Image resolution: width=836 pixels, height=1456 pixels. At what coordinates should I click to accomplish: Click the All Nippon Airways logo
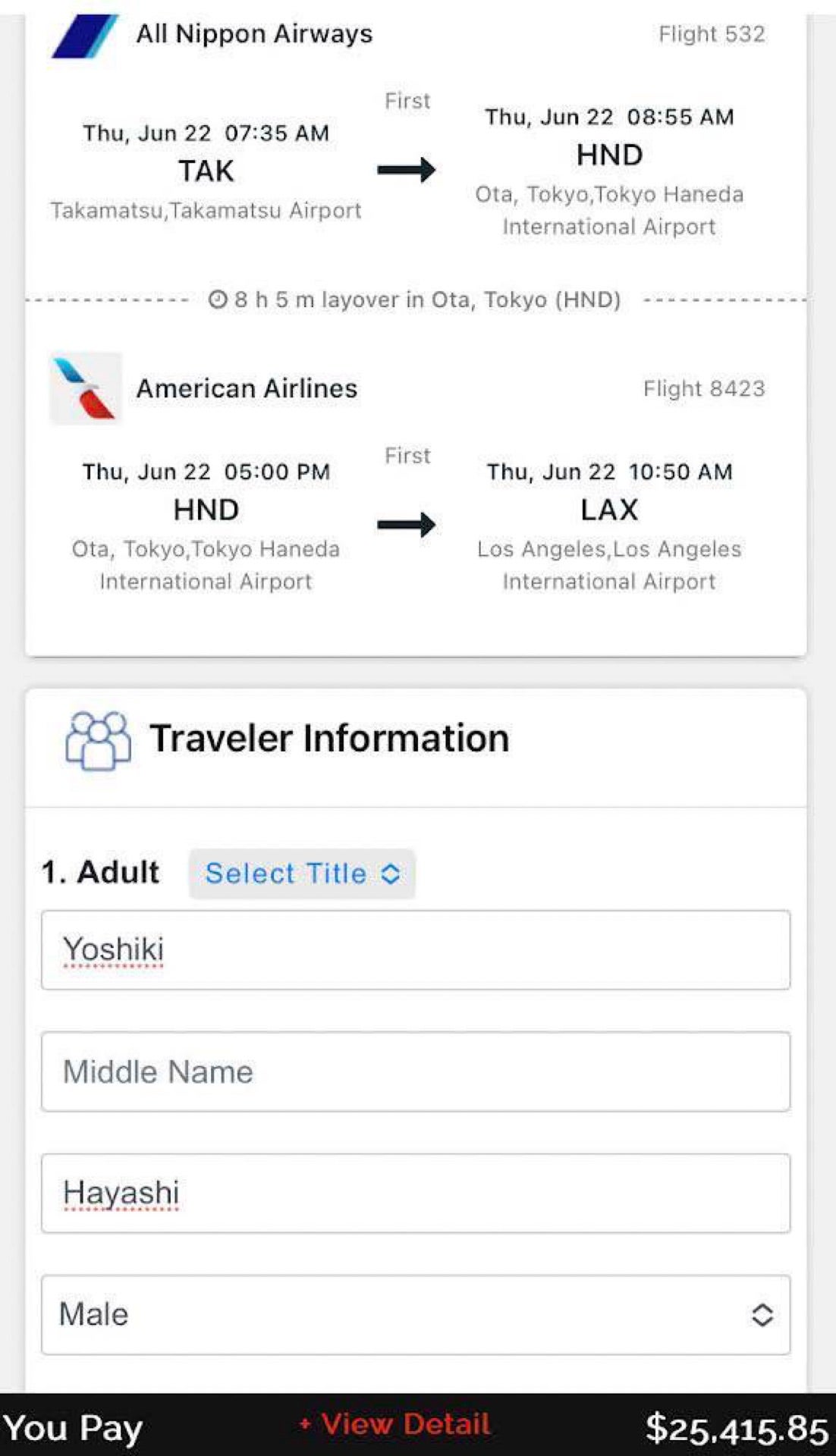85,35
